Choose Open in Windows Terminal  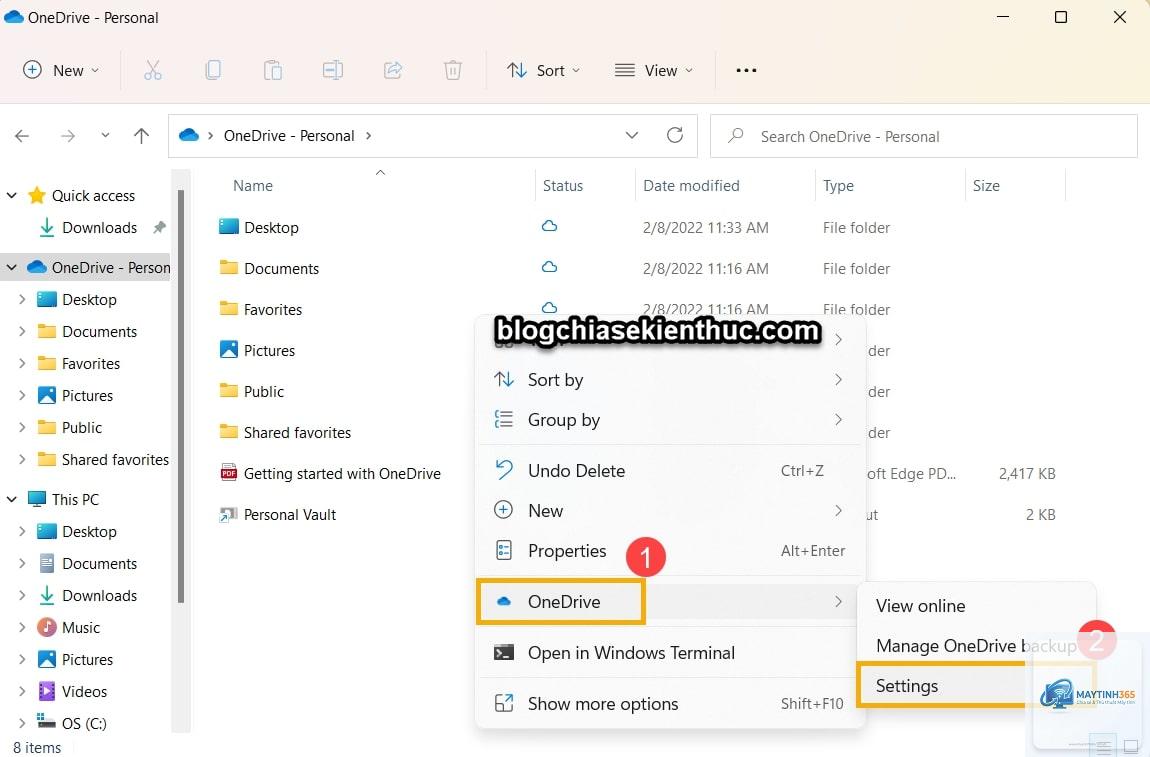point(670,653)
